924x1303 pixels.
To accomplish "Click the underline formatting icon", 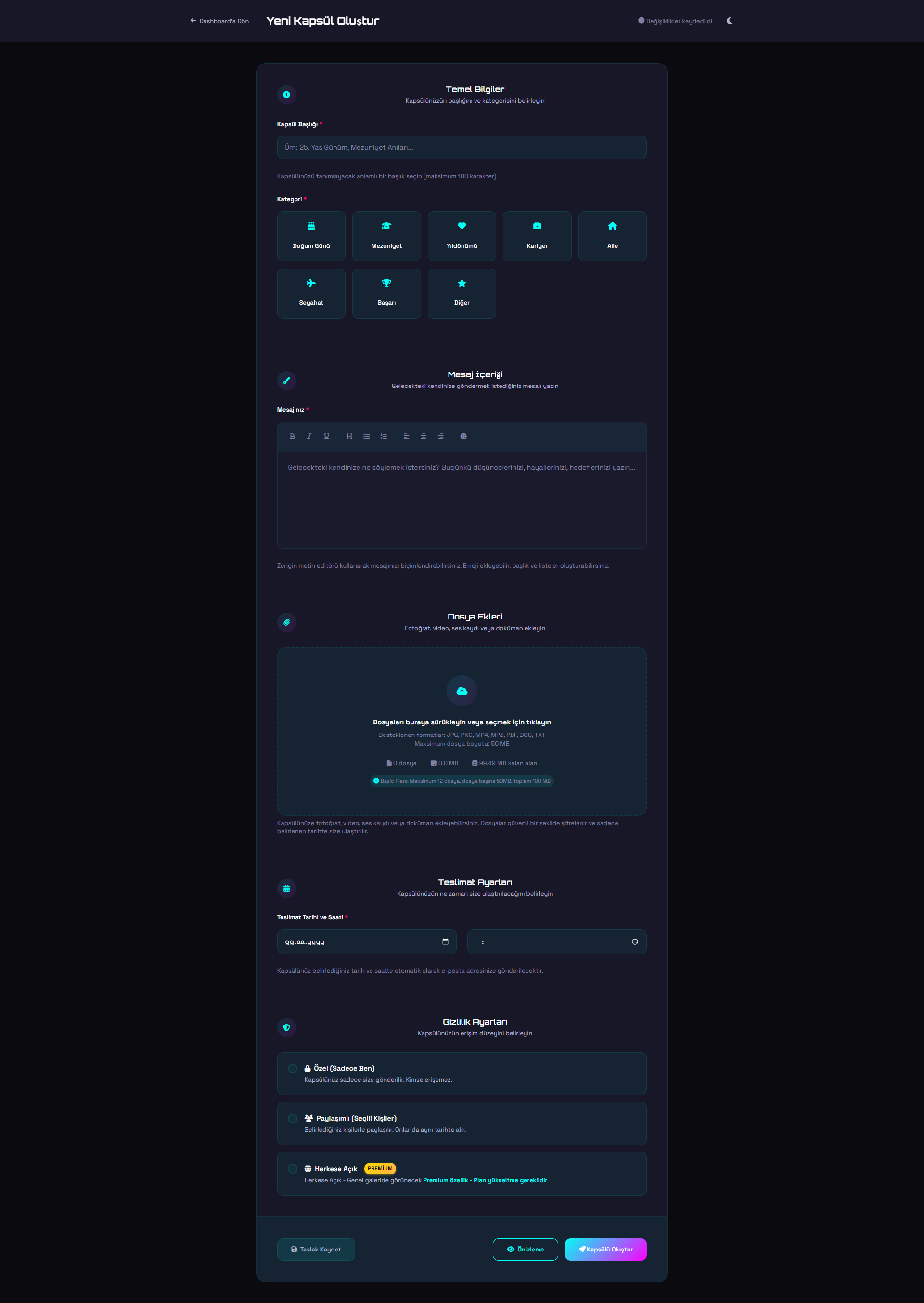I will (x=326, y=437).
